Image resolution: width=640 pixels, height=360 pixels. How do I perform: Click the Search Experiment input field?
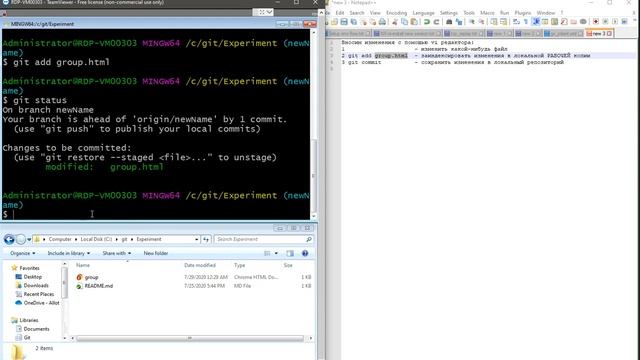264,239
